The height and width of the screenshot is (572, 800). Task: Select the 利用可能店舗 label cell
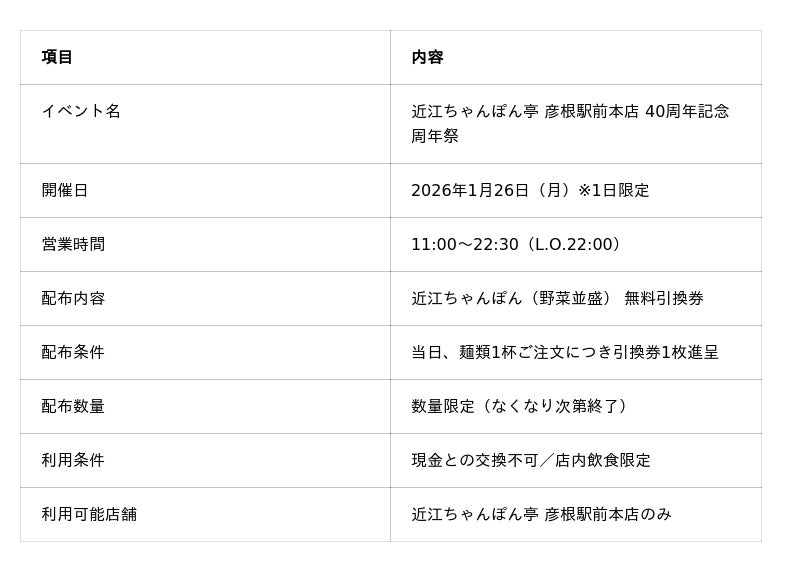(89, 514)
